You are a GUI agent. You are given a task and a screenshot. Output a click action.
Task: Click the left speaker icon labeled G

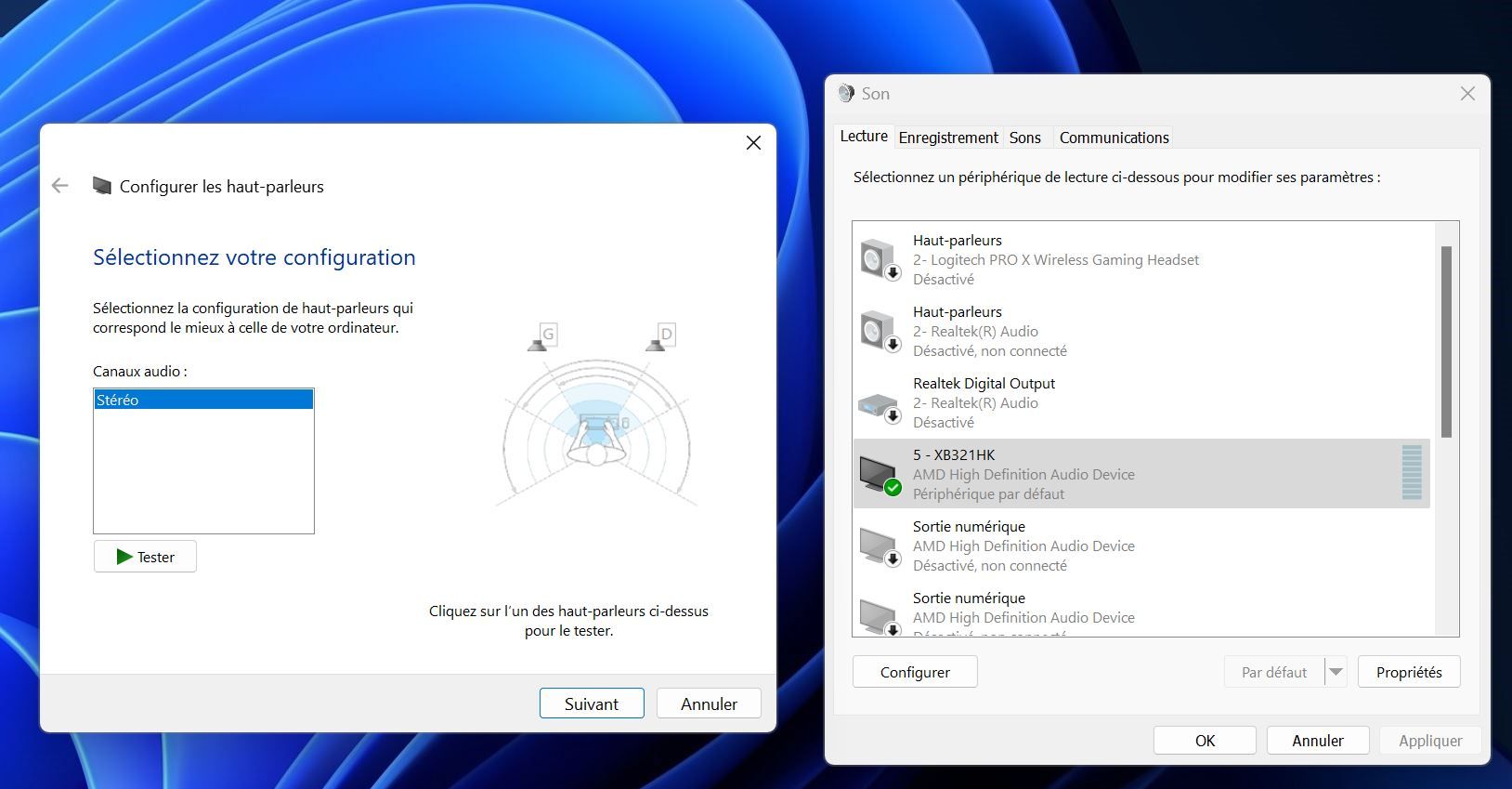542,337
